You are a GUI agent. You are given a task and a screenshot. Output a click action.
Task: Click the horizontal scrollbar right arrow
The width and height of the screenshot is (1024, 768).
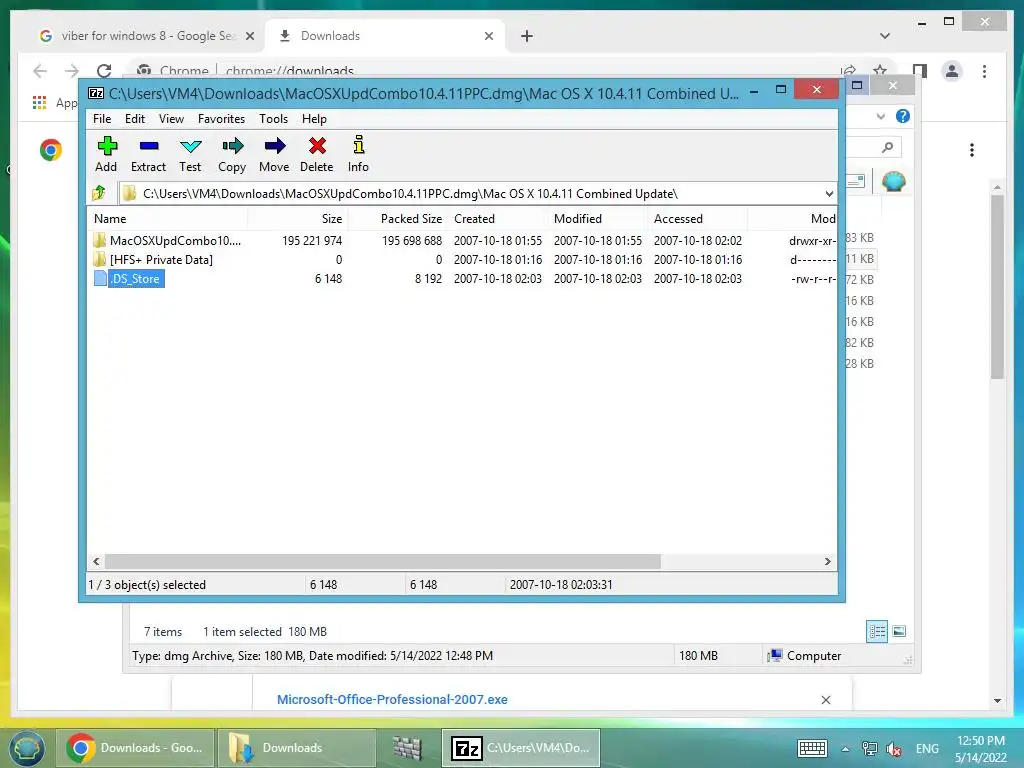827,562
